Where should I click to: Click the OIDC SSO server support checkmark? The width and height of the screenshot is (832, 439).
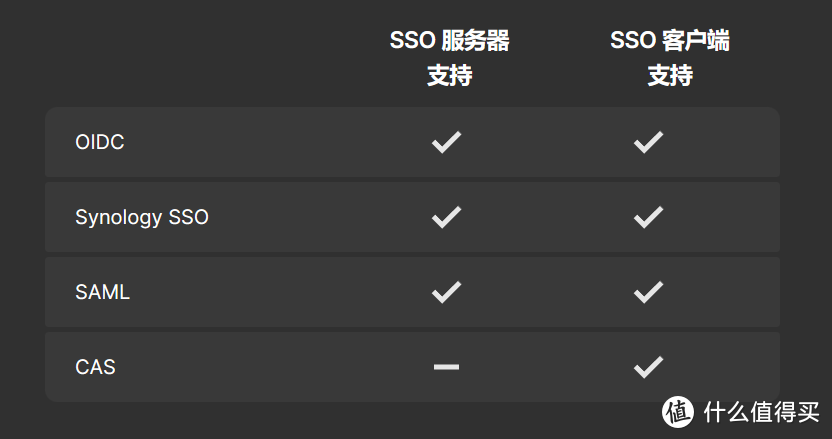446,142
